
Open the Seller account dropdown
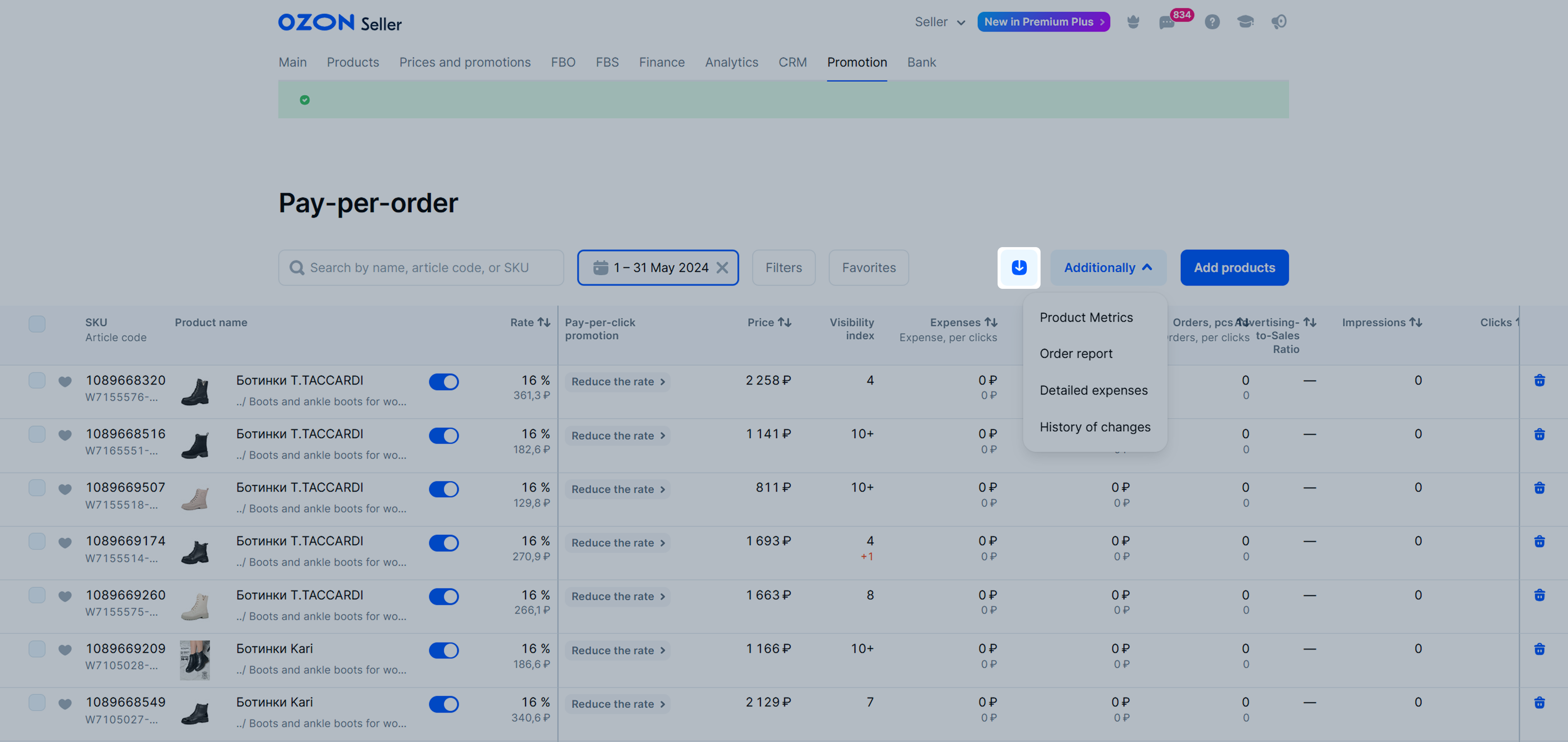pyautogui.click(x=940, y=22)
